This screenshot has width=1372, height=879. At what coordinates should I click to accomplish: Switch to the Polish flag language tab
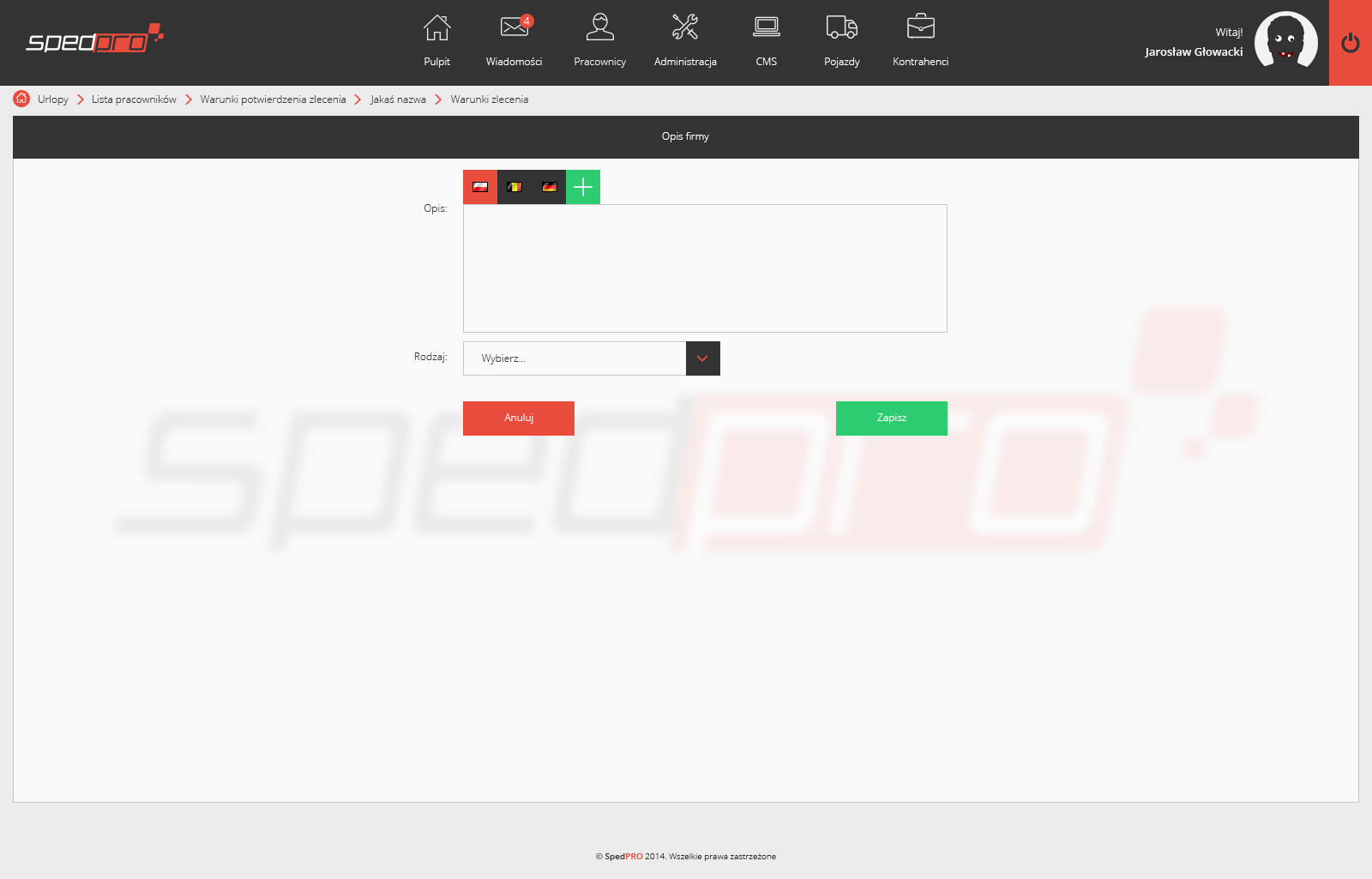tap(480, 187)
